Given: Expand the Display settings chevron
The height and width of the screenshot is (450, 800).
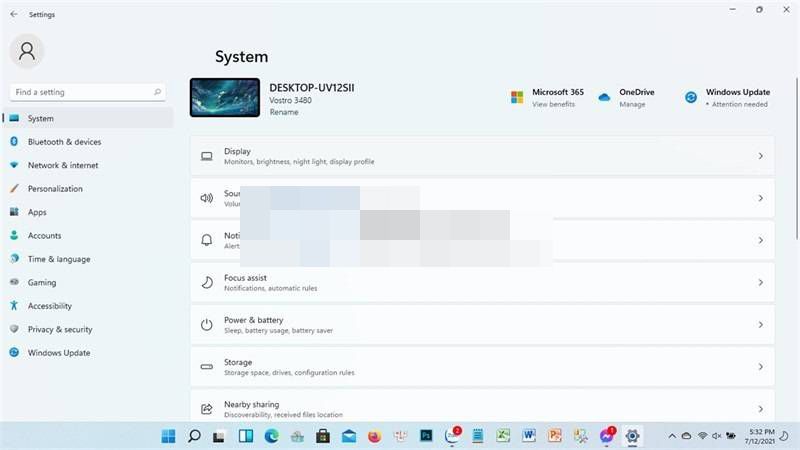Looking at the screenshot, I should point(760,156).
